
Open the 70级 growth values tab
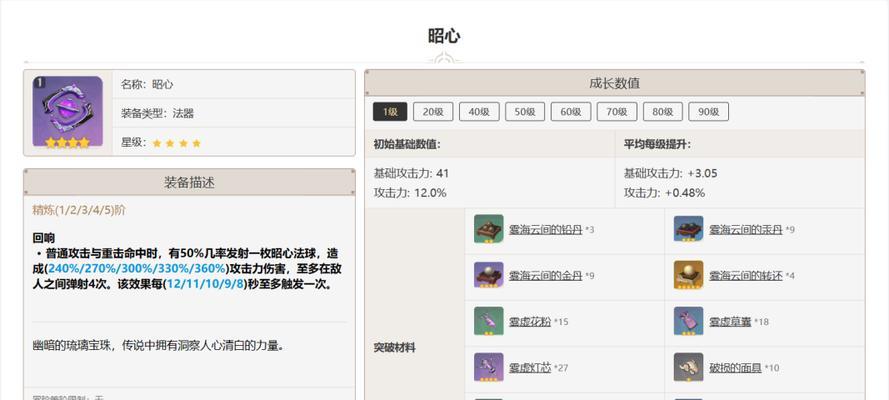[617, 112]
